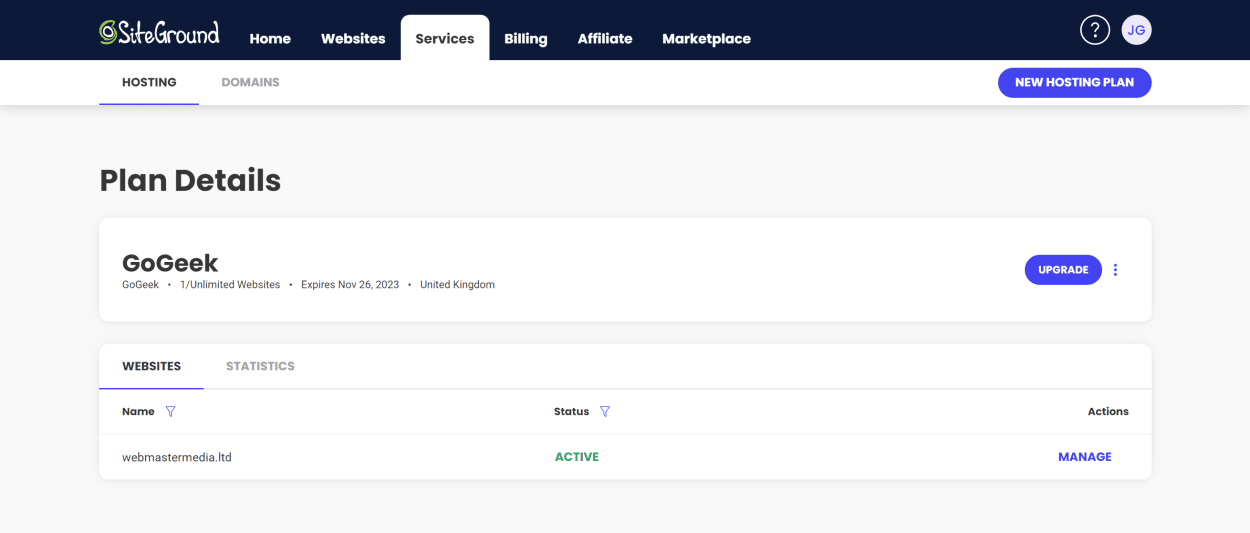This screenshot has height=533, width=1250.
Task: Click the Name column header
Action: click(x=138, y=412)
